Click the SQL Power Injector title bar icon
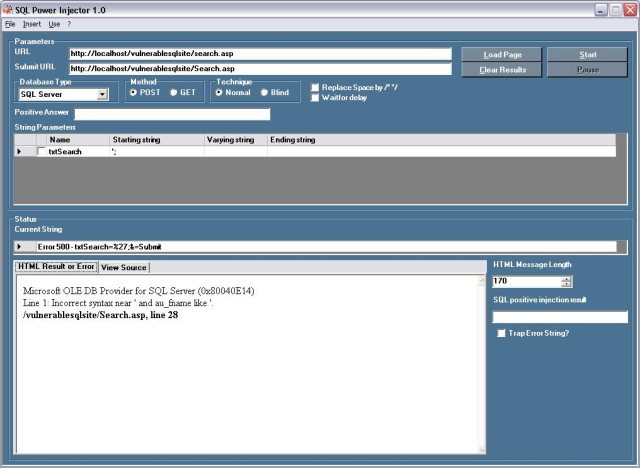640x468 pixels. pyautogui.click(x=7, y=10)
